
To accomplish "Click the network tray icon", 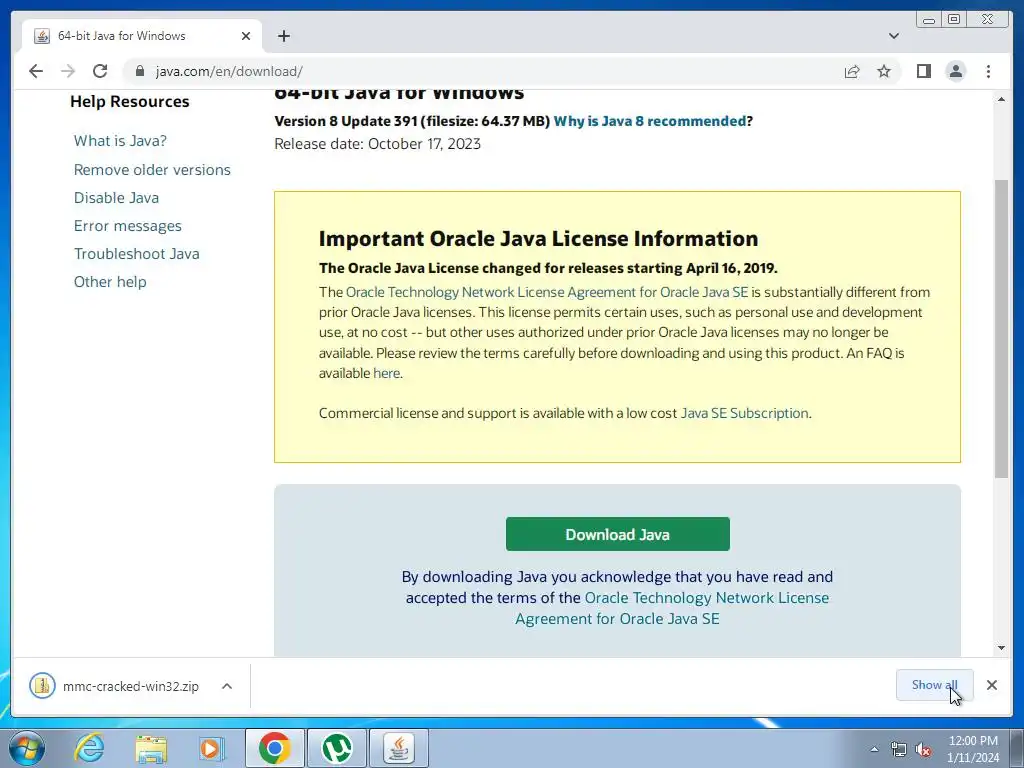I will (x=899, y=750).
